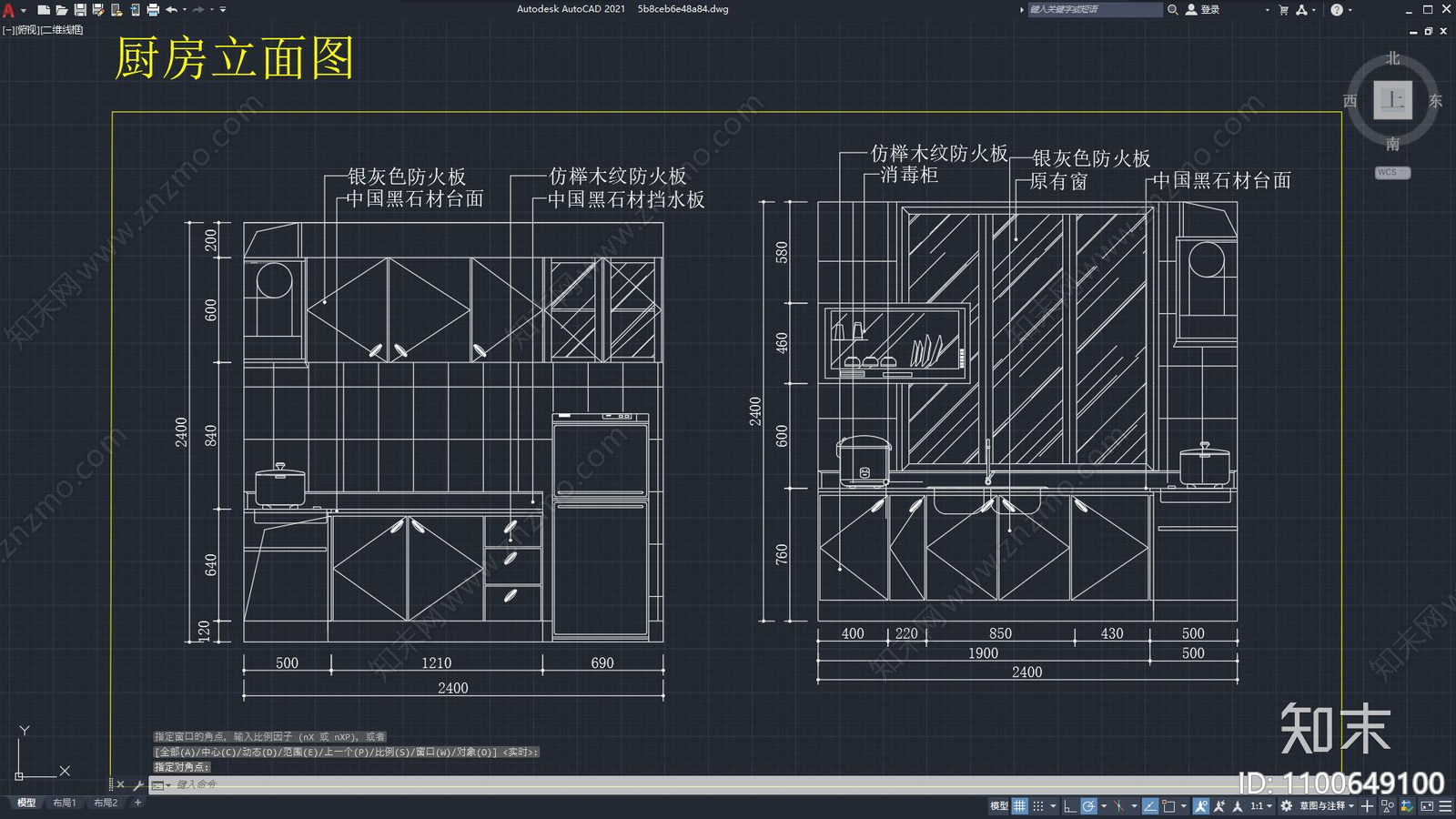Switch to the 布局1 layout tab

click(x=64, y=803)
